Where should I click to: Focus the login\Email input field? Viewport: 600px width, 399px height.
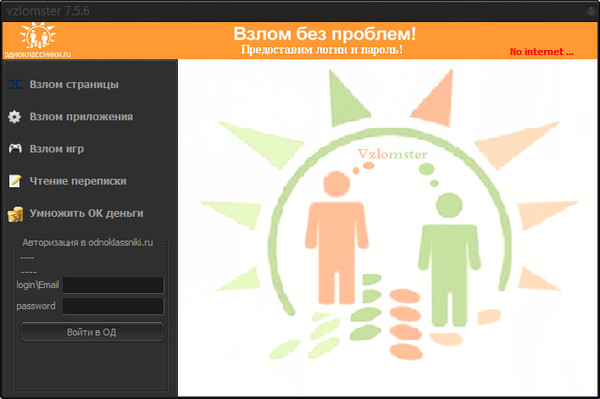pyautogui.click(x=113, y=285)
